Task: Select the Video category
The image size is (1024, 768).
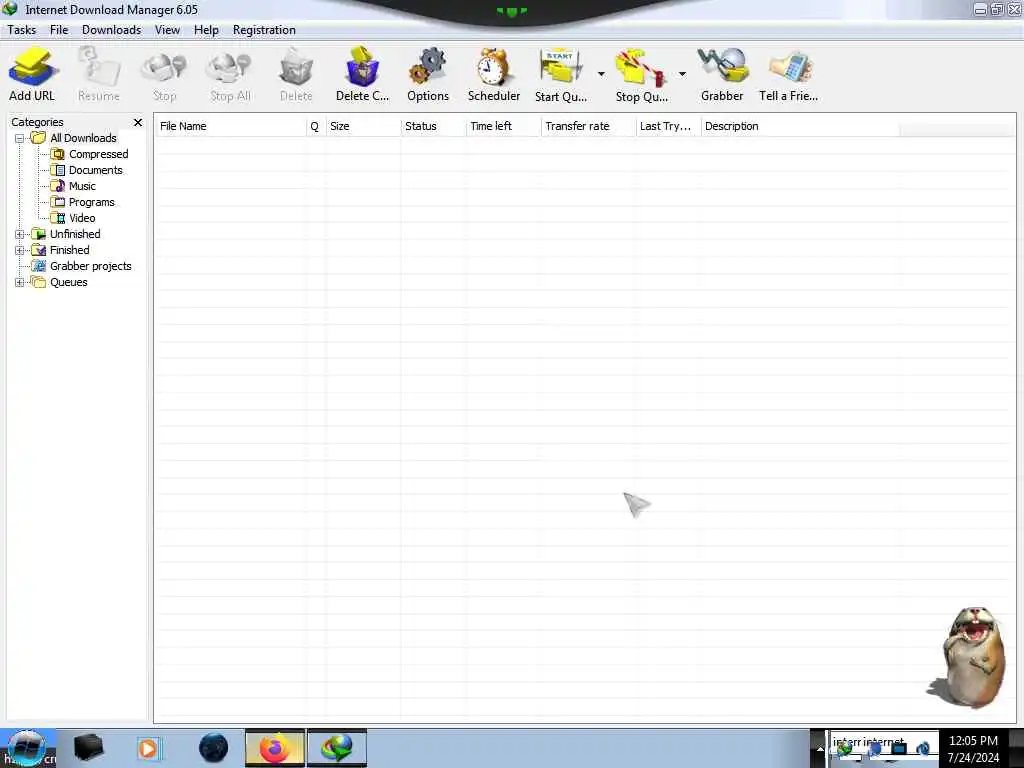Action: 82,218
